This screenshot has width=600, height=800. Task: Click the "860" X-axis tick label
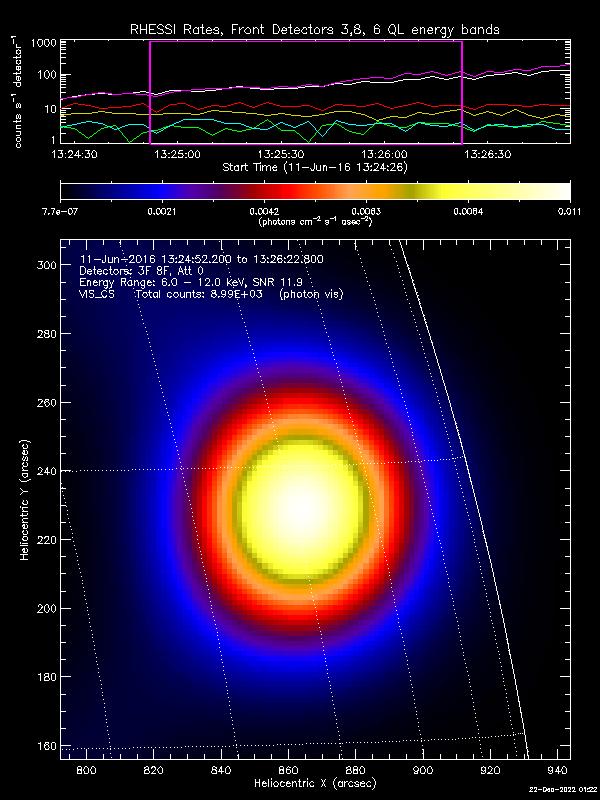(x=288, y=770)
